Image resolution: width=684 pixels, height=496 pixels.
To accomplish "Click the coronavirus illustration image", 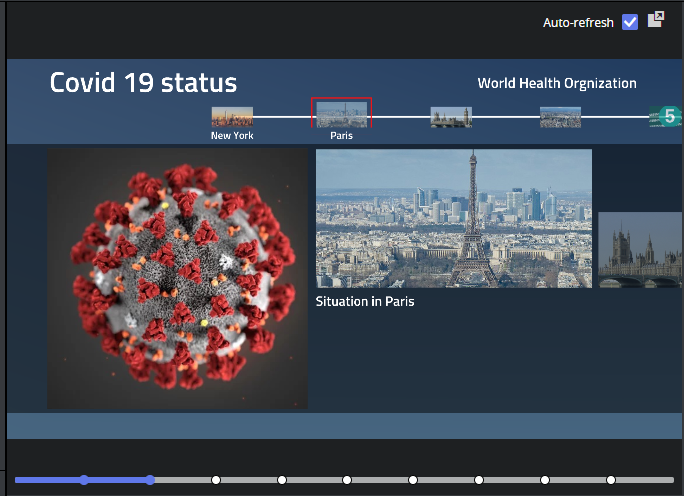I will (x=177, y=279).
